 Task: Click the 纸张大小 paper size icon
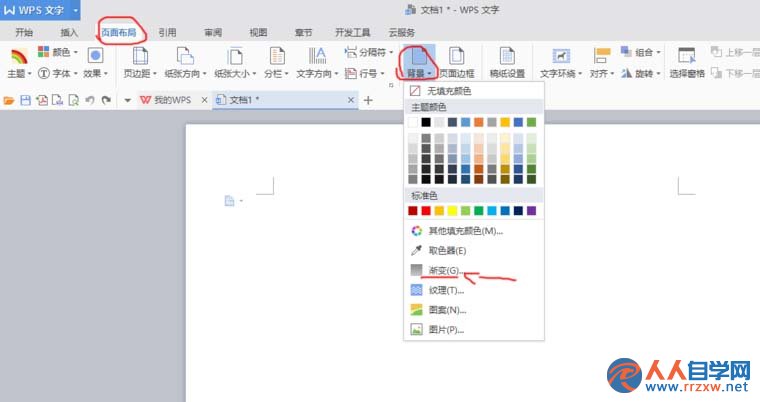pyautogui.click(x=235, y=56)
